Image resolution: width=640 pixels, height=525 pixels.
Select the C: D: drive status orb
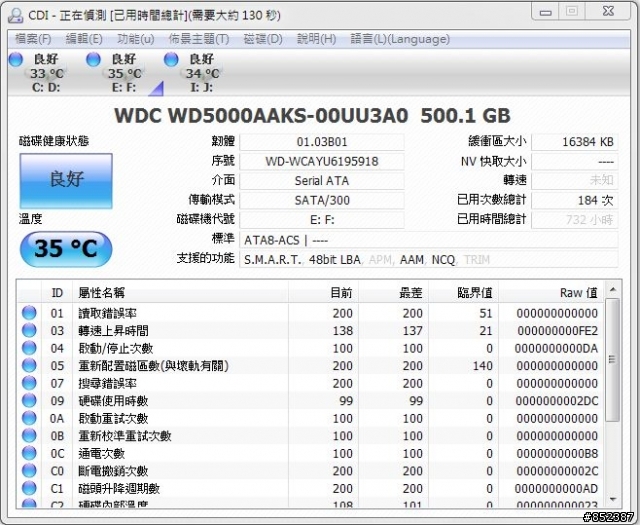[x=16, y=60]
